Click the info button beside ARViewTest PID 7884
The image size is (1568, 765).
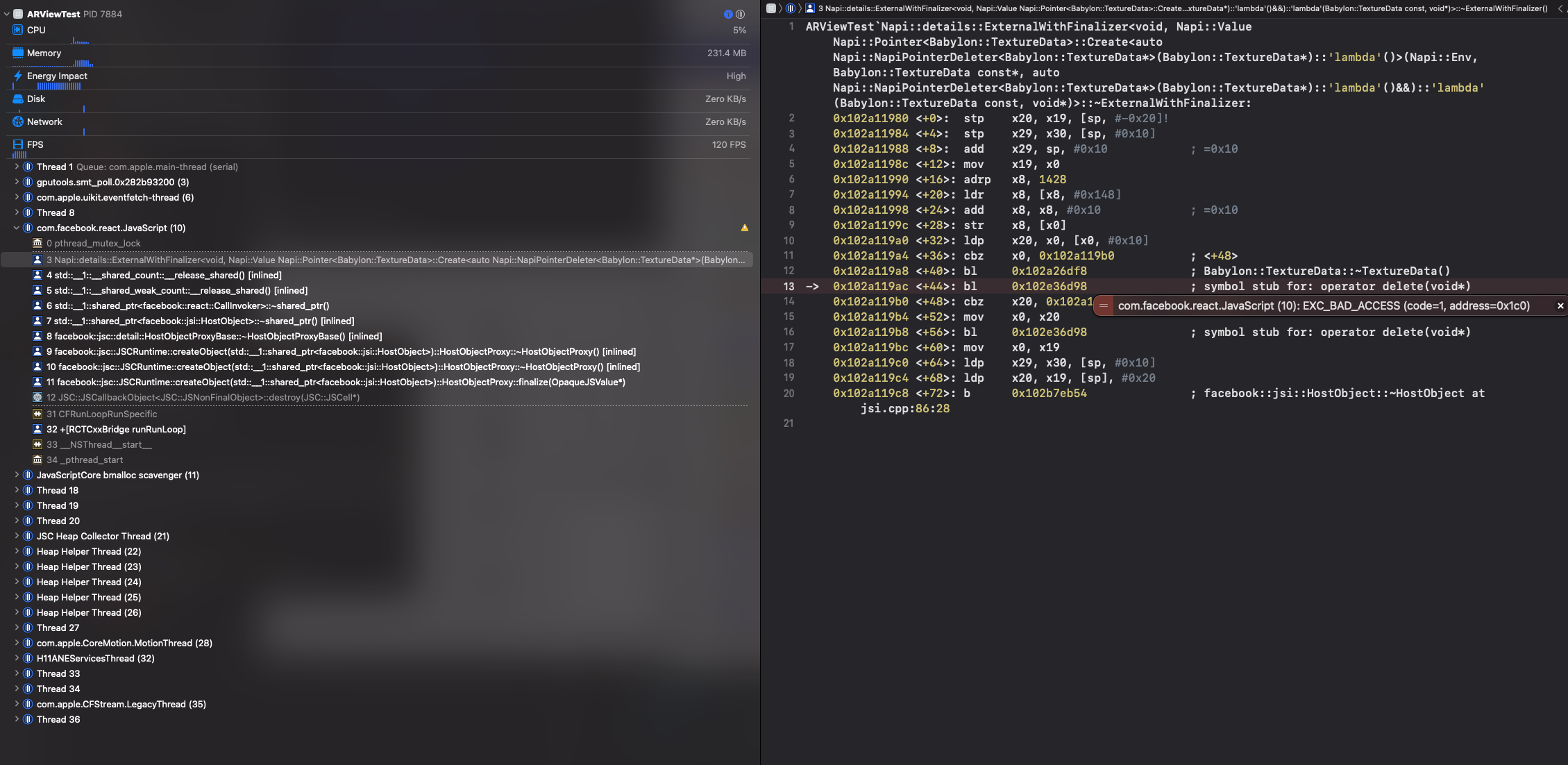[727, 12]
